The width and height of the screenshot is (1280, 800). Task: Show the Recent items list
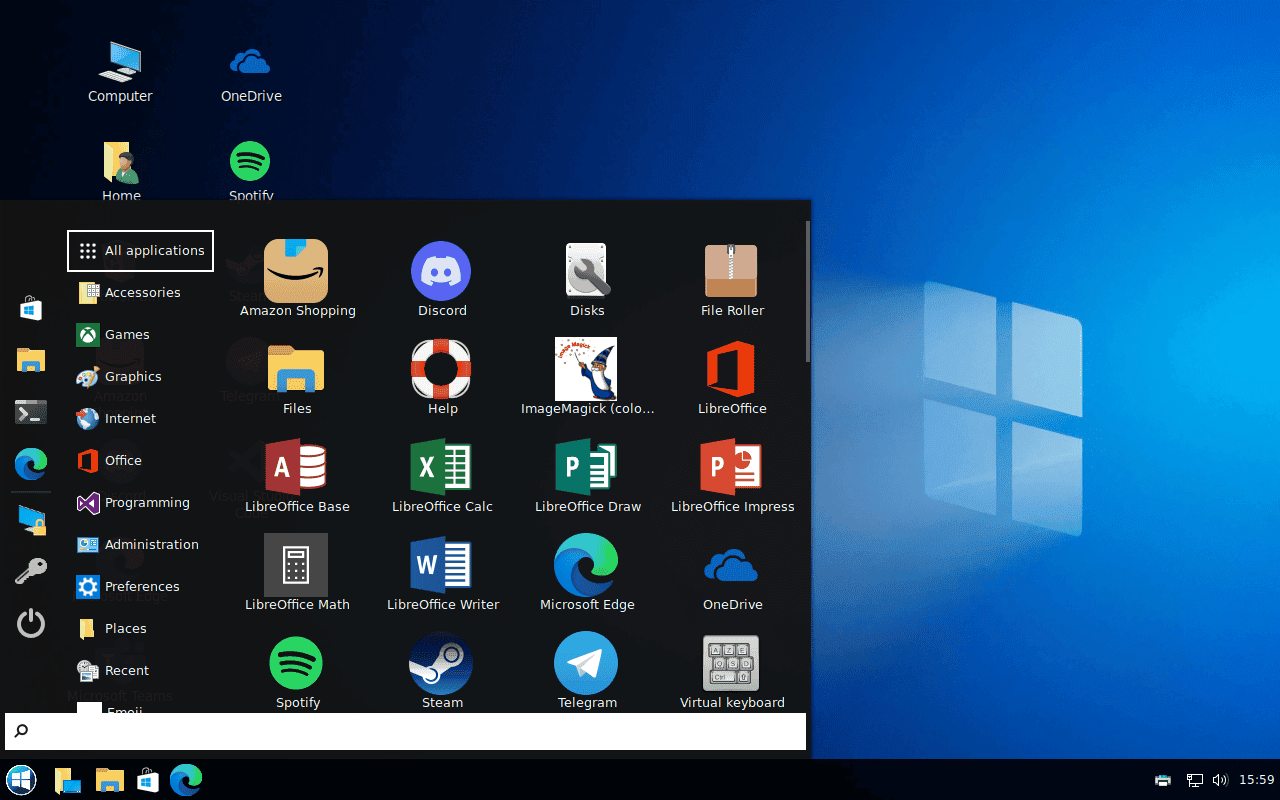tap(140, 671)
